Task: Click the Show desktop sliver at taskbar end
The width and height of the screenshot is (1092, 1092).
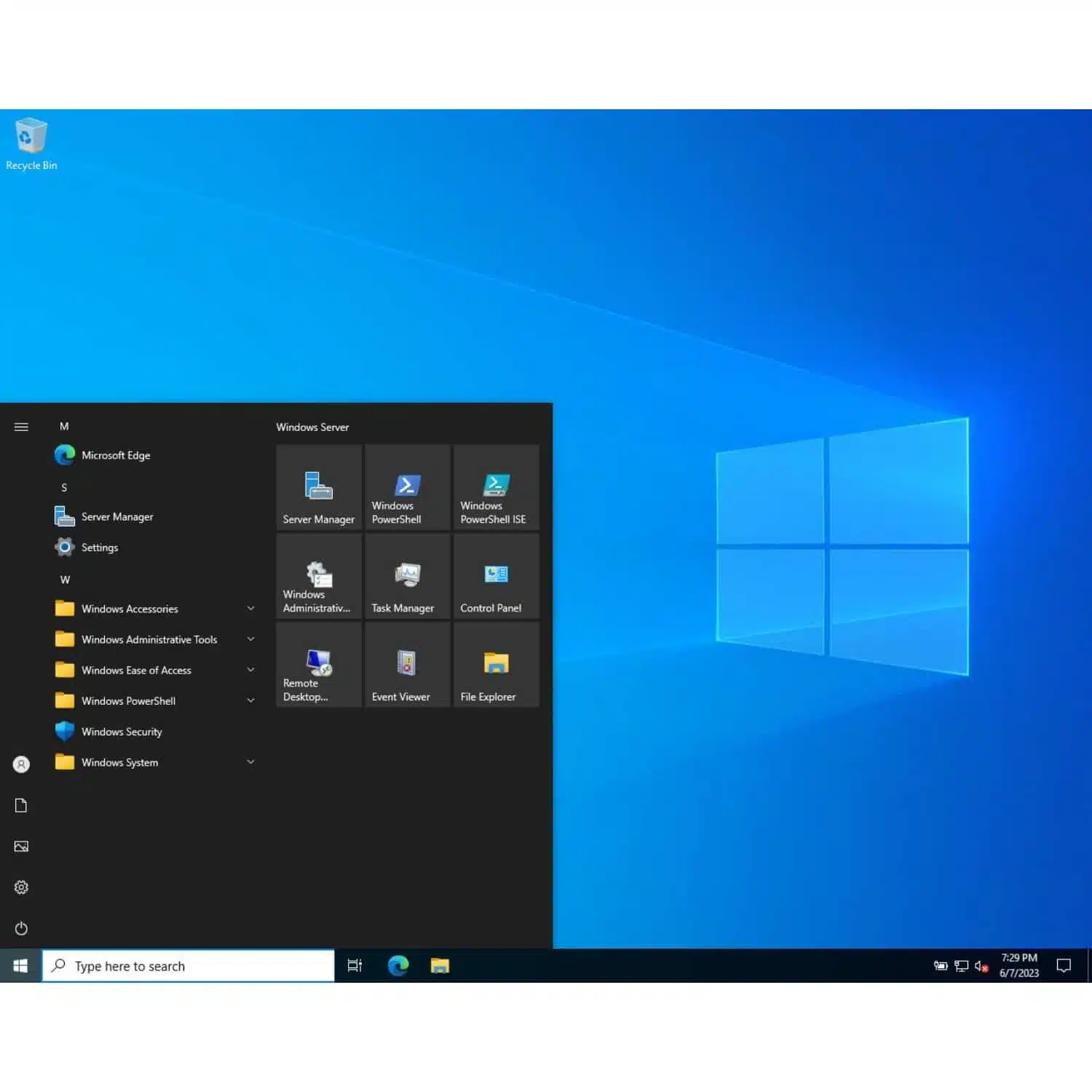Action: (x=1089, y=966)
